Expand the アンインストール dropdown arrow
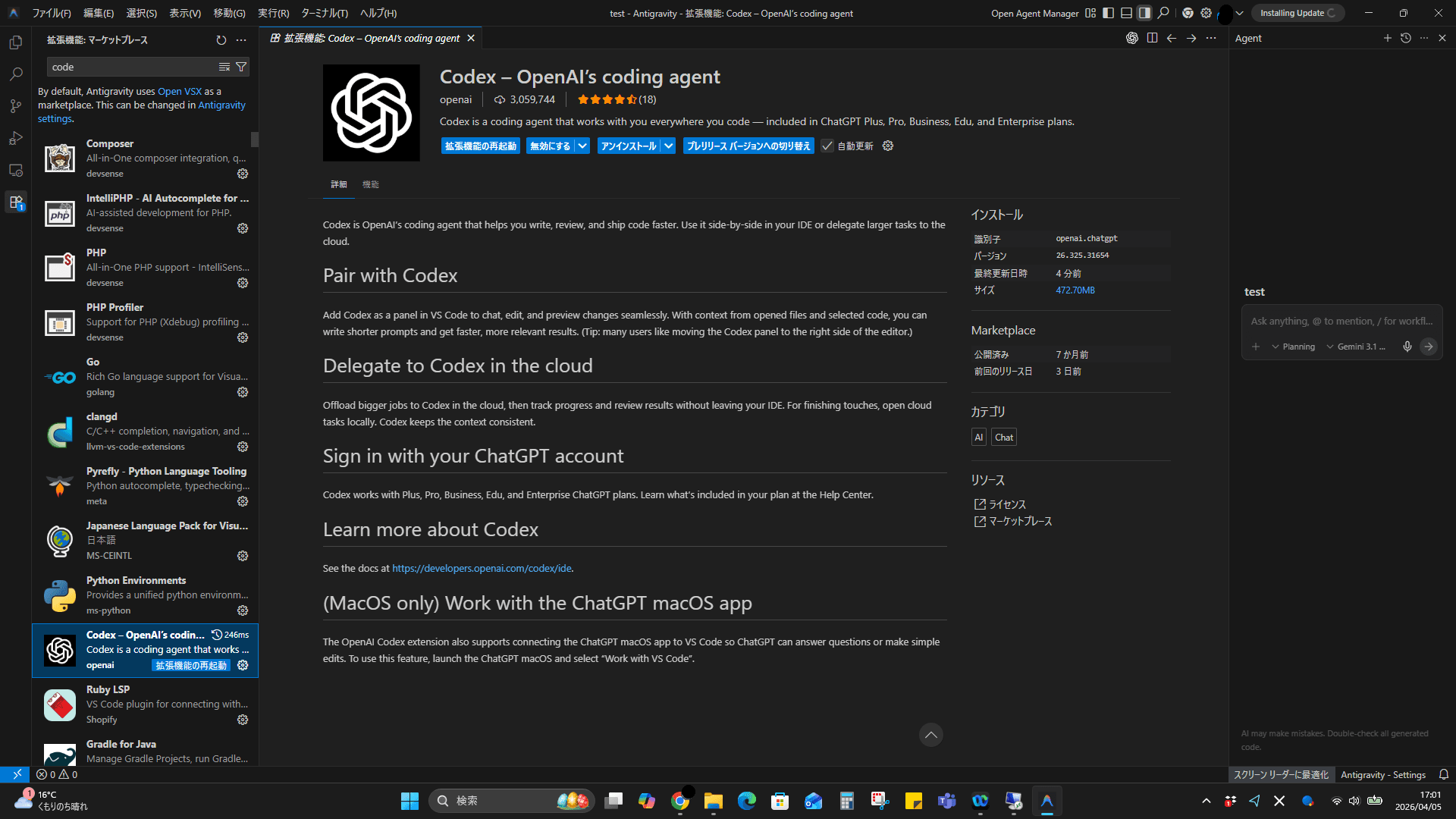 (x=668, y=146)
